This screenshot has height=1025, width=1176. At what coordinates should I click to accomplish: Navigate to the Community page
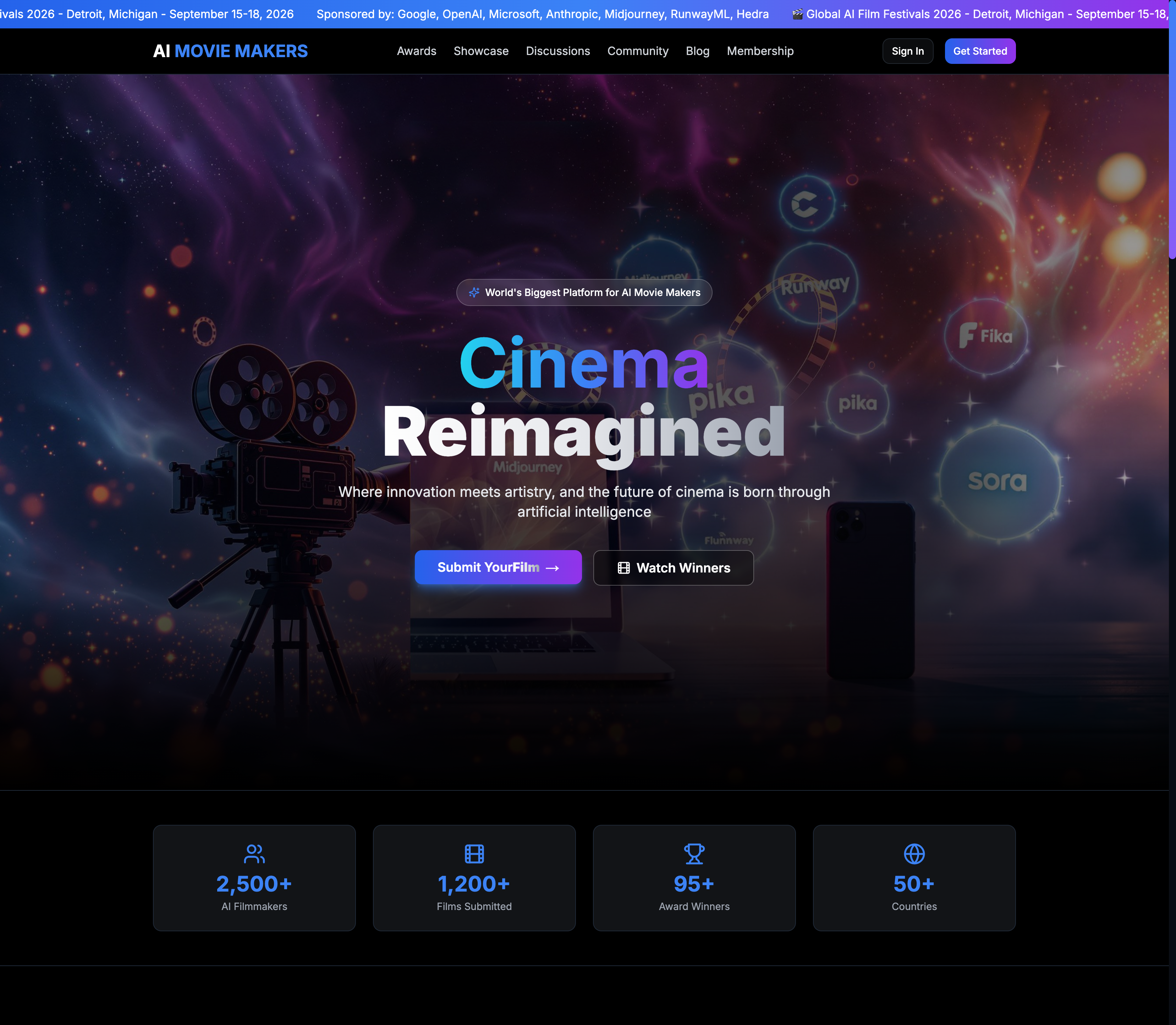pos(638,51)
